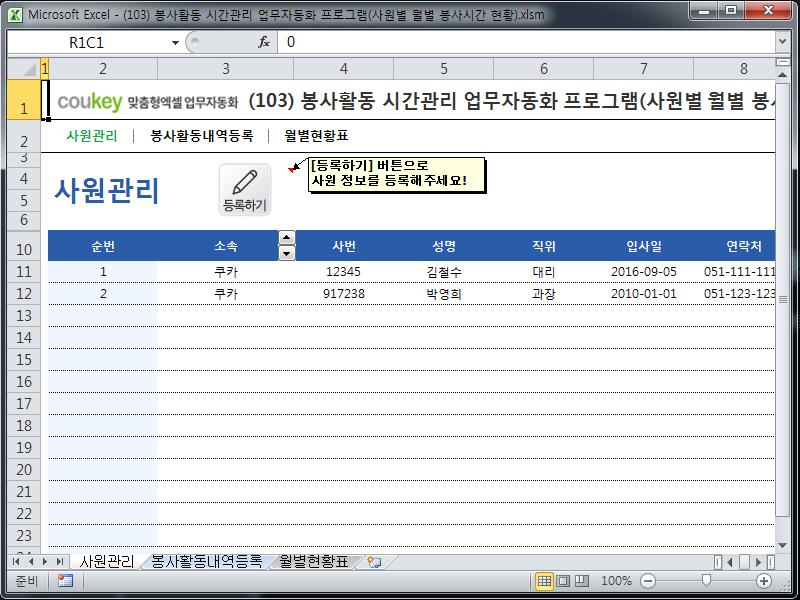Switch to the 봉사활동내역등록 sheet tab
The width and height of the screenshot is (800, 600).
[206, 562]
